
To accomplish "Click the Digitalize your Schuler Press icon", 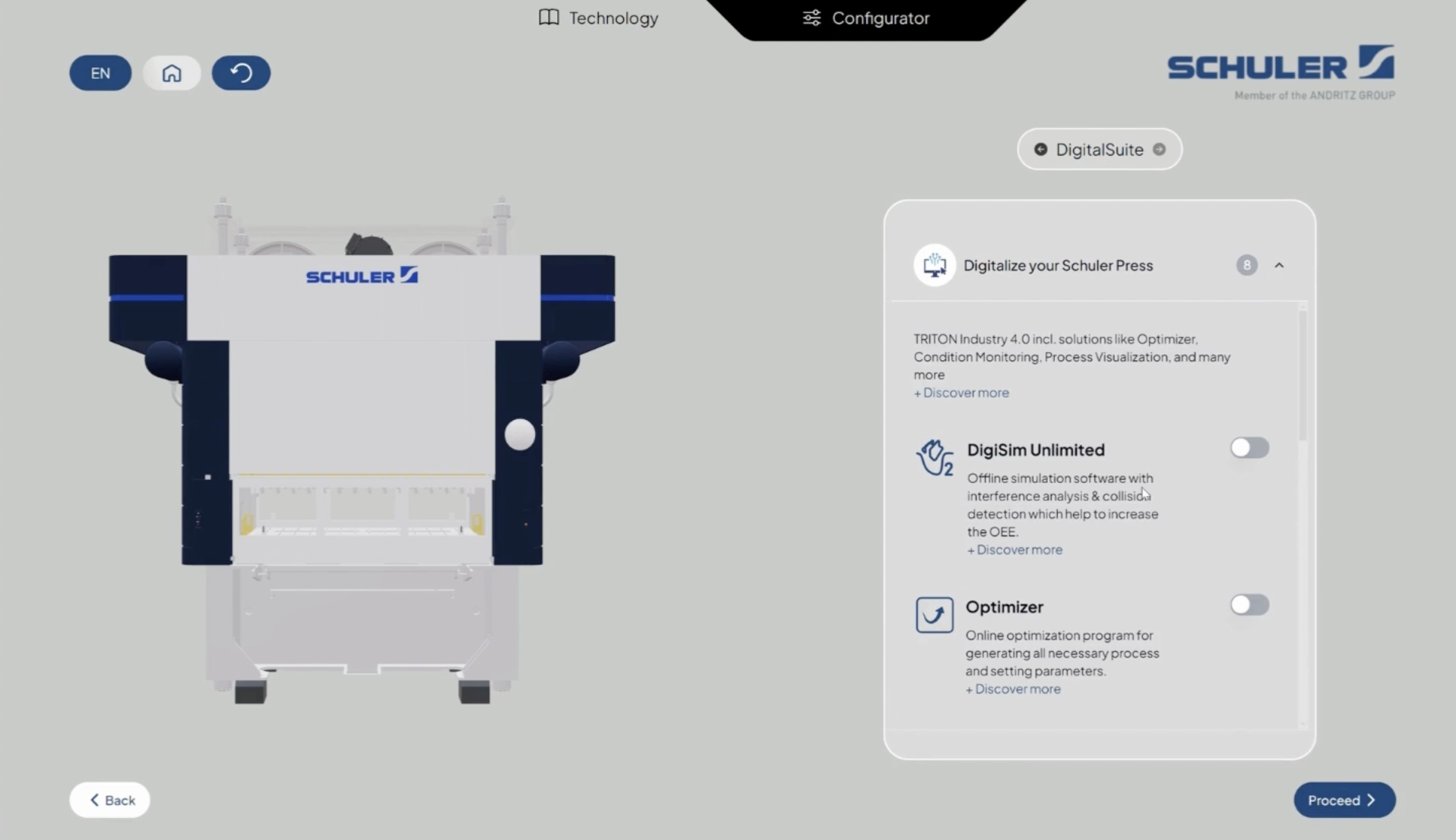I will (935, 265).
